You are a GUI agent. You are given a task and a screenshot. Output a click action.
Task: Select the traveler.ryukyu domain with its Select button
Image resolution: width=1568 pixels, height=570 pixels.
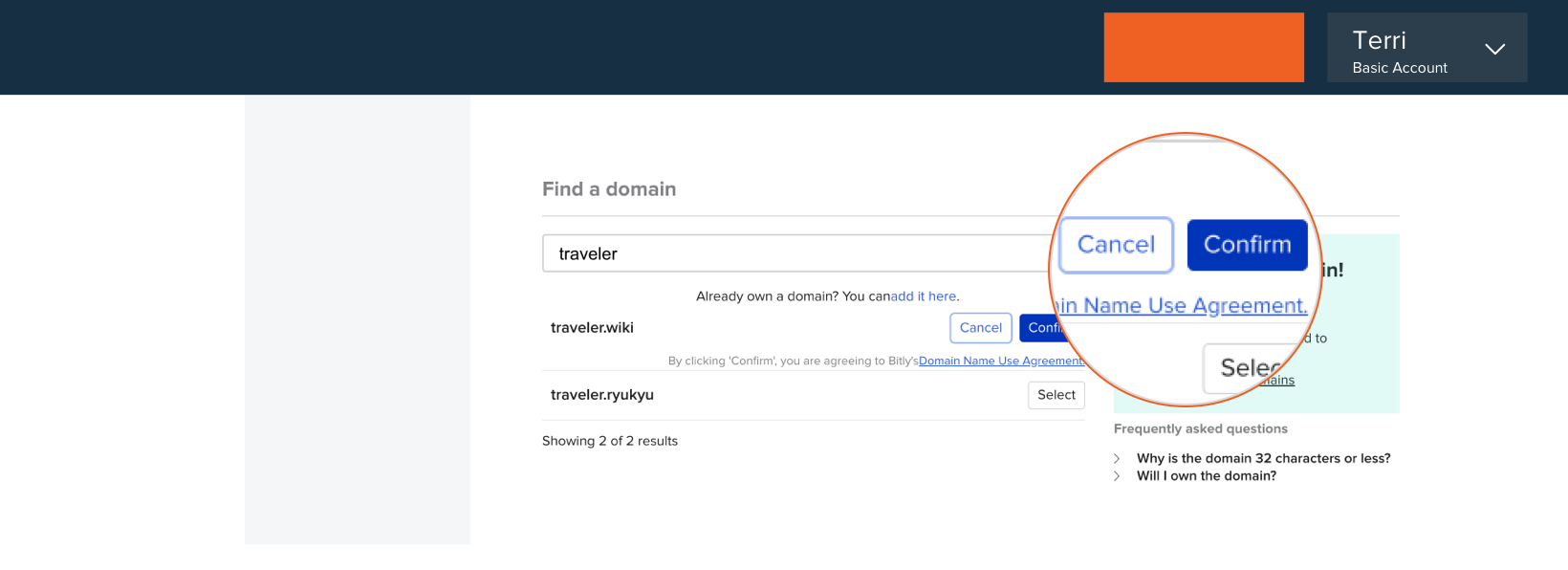pos(1056,395)
